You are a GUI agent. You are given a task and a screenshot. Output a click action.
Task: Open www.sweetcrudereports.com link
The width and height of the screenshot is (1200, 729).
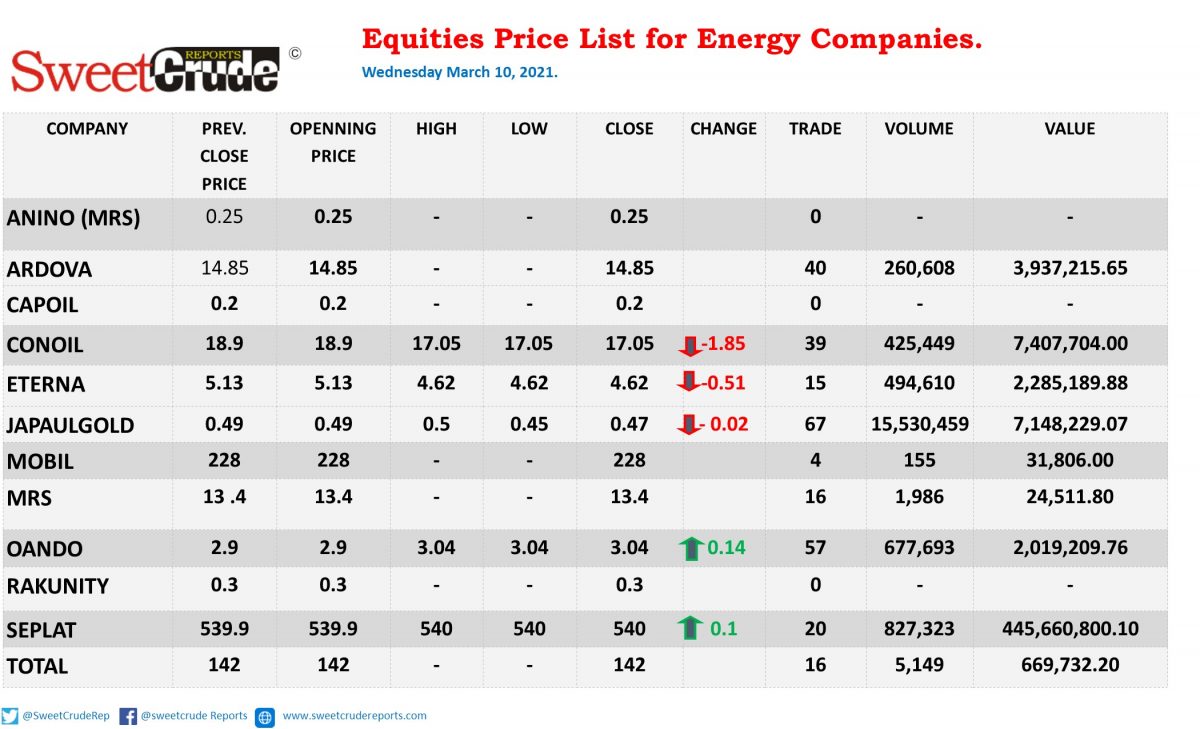(x=354, y=716)
